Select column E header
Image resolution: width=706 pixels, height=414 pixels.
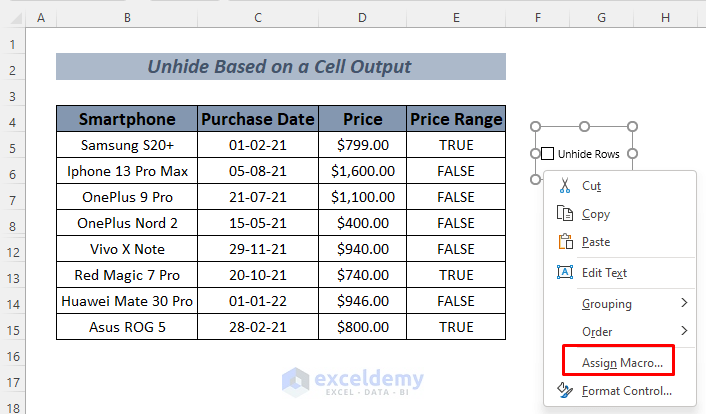[x=456, y=18]
